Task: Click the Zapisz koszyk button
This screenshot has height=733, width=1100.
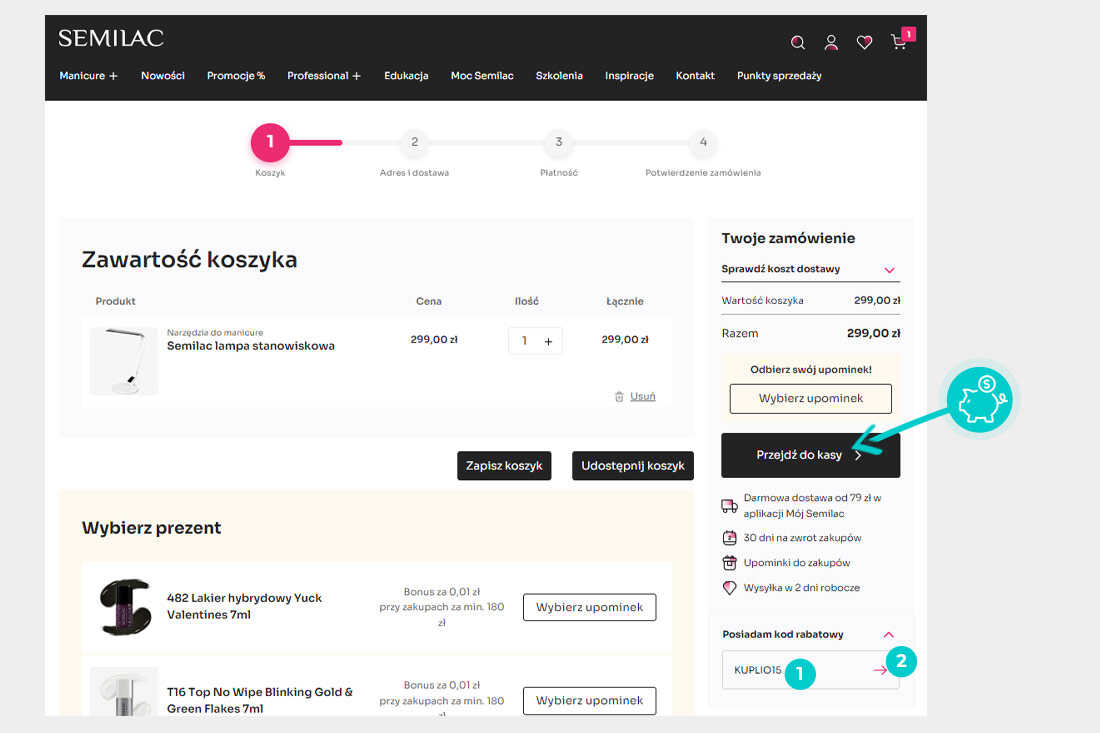Action: click(504, 466)
